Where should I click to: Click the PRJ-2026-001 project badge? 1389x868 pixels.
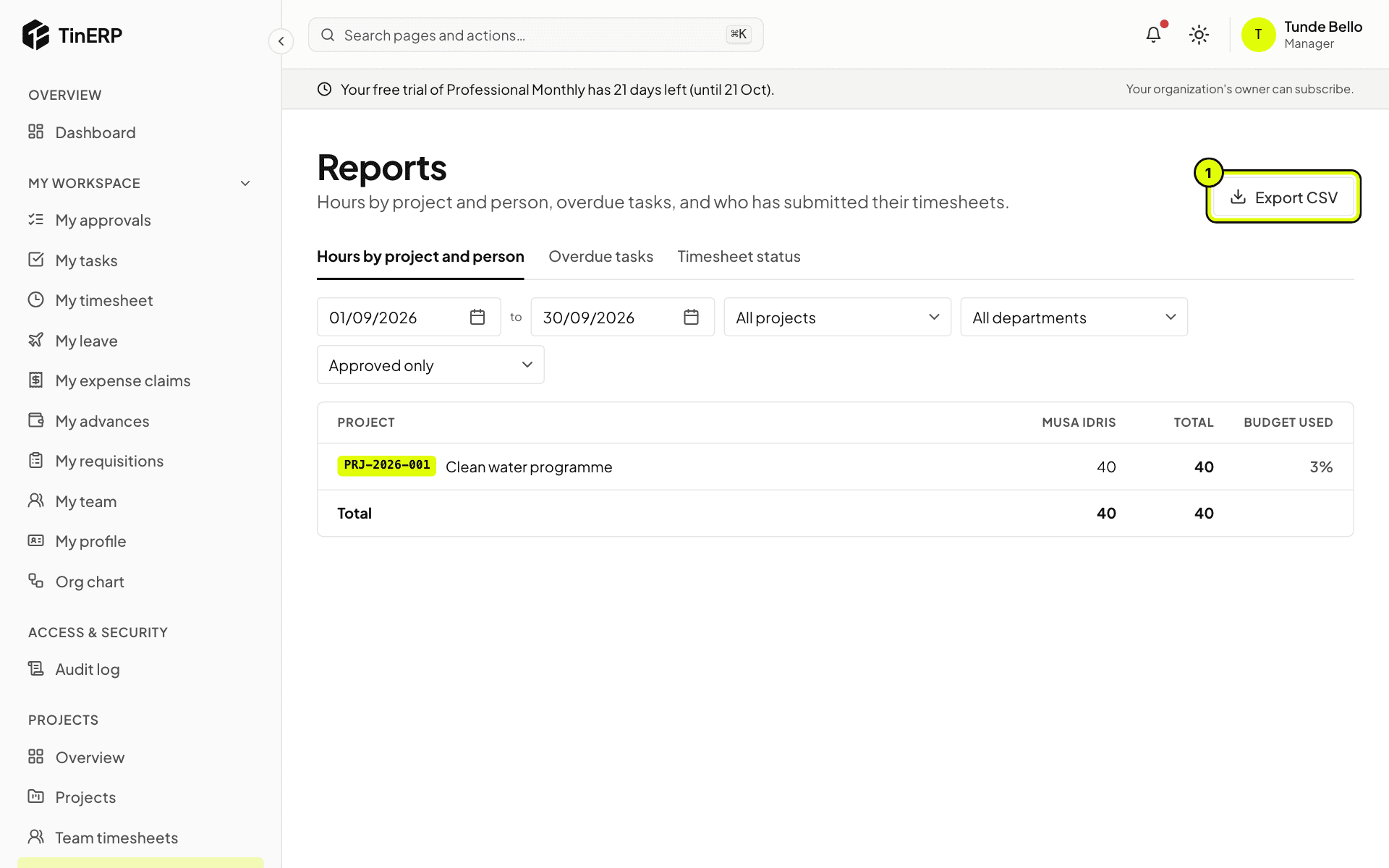(387, 465)
